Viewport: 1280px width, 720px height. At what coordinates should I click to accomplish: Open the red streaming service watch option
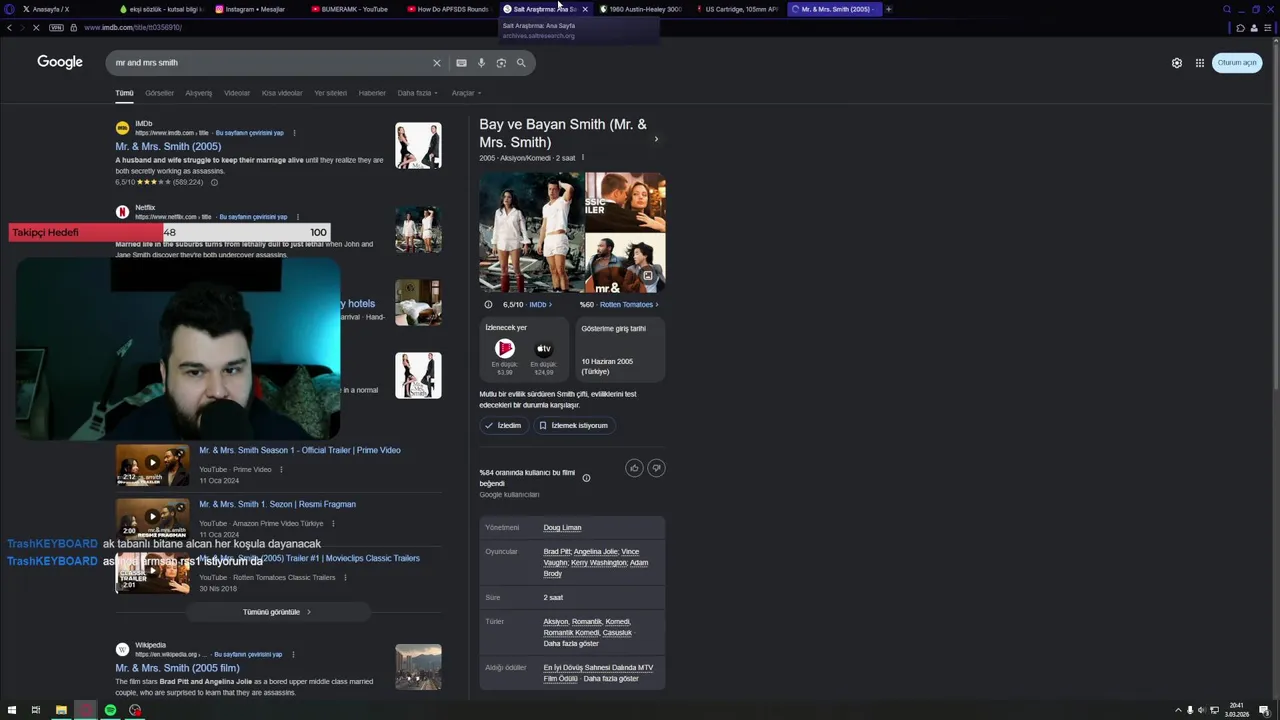(x=505, y=349)
